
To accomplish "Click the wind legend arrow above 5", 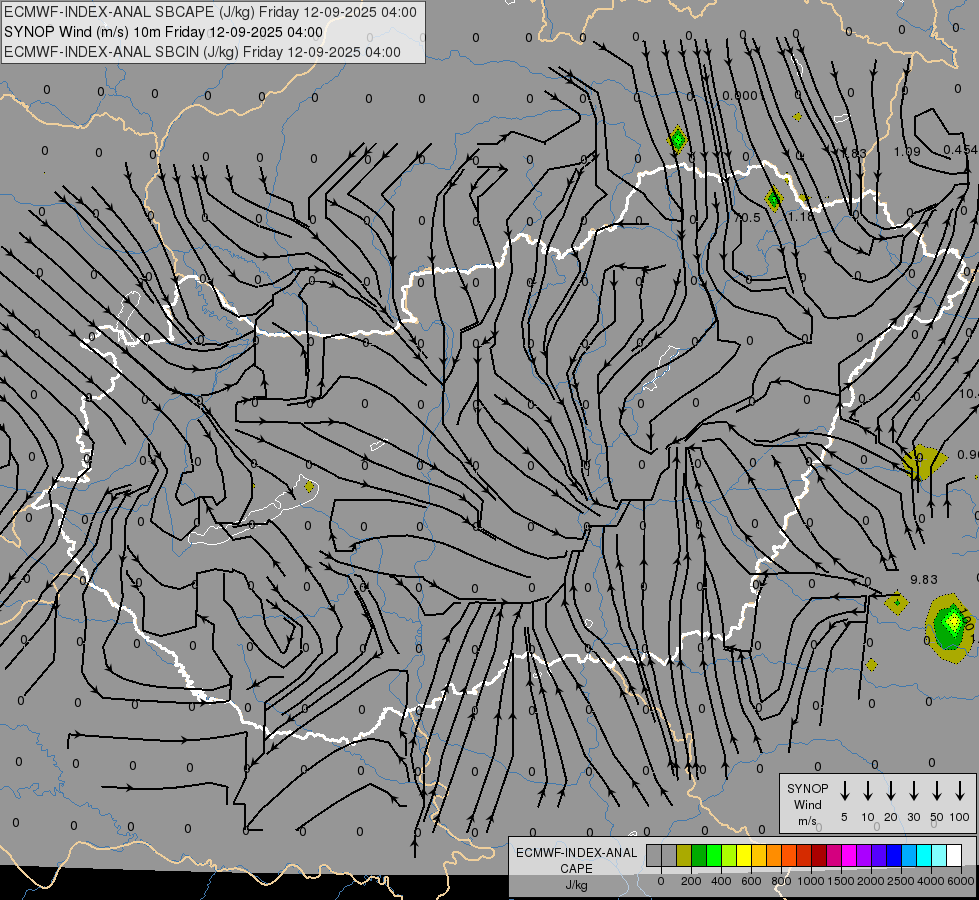I will (845, 791).
